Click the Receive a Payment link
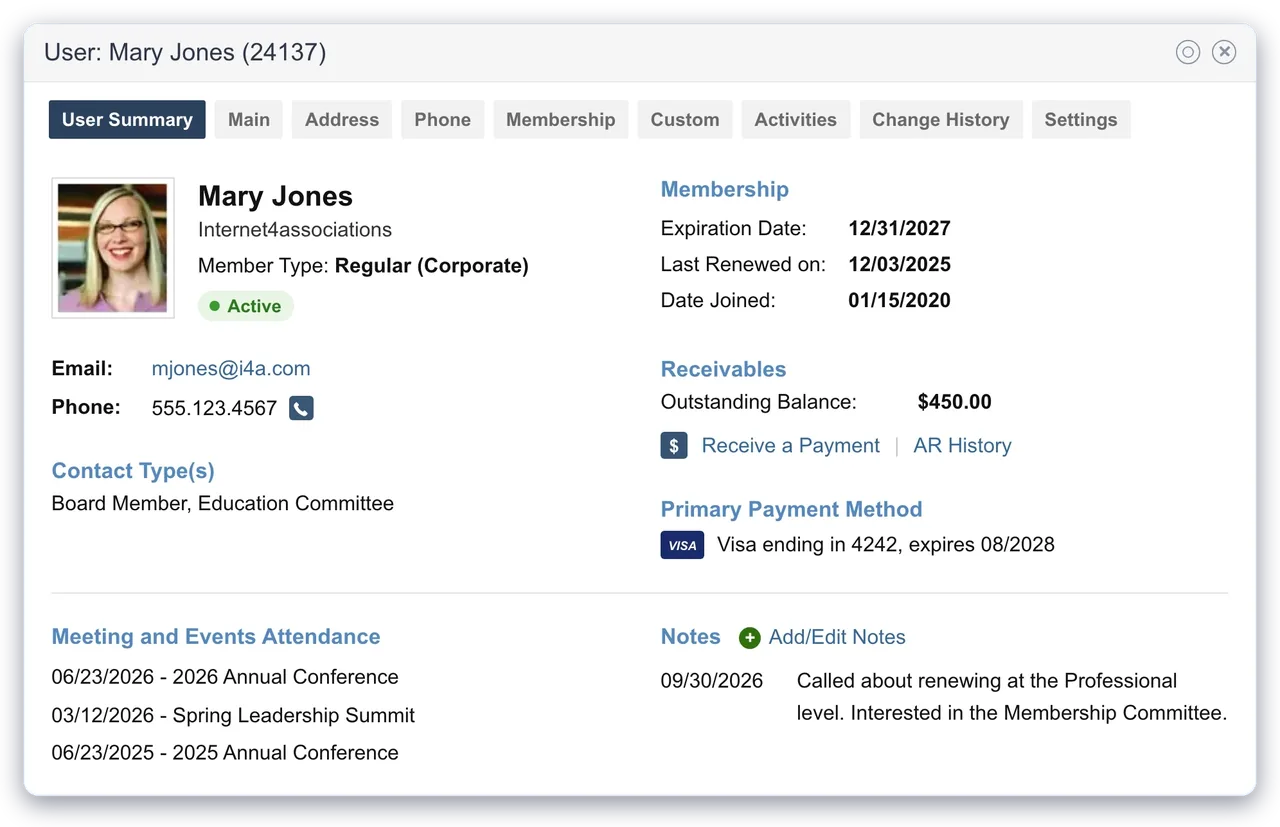The height and width of the screenshot is (827, 1280). point(791,446)
